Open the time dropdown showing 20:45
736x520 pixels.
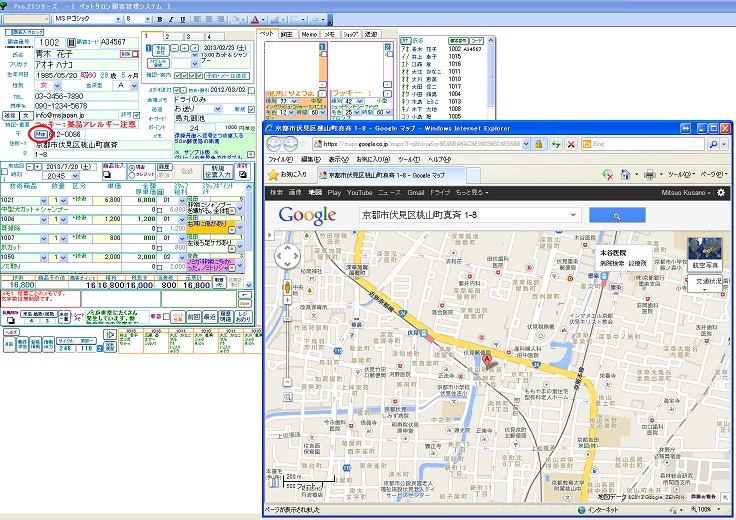(75, 176)
